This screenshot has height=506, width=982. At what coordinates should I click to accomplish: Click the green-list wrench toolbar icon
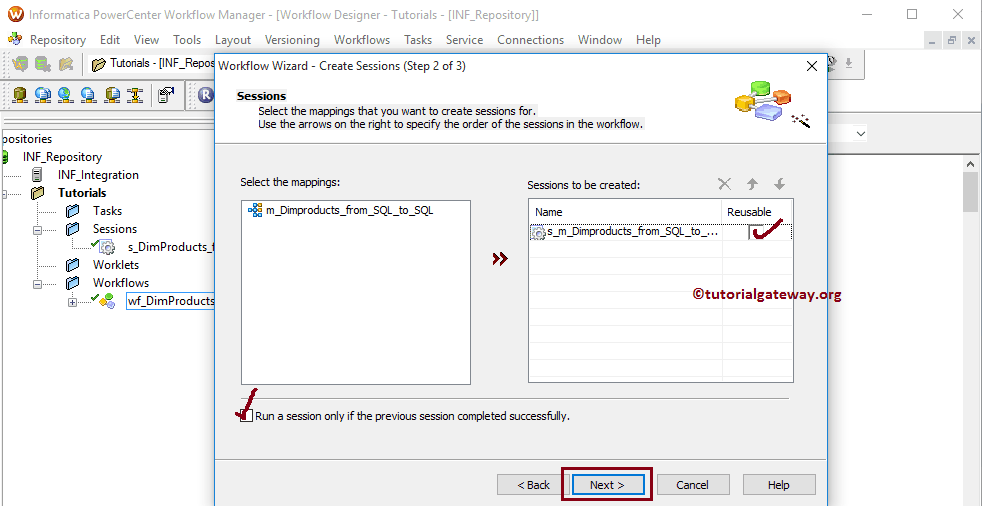[x=43, y=63]
